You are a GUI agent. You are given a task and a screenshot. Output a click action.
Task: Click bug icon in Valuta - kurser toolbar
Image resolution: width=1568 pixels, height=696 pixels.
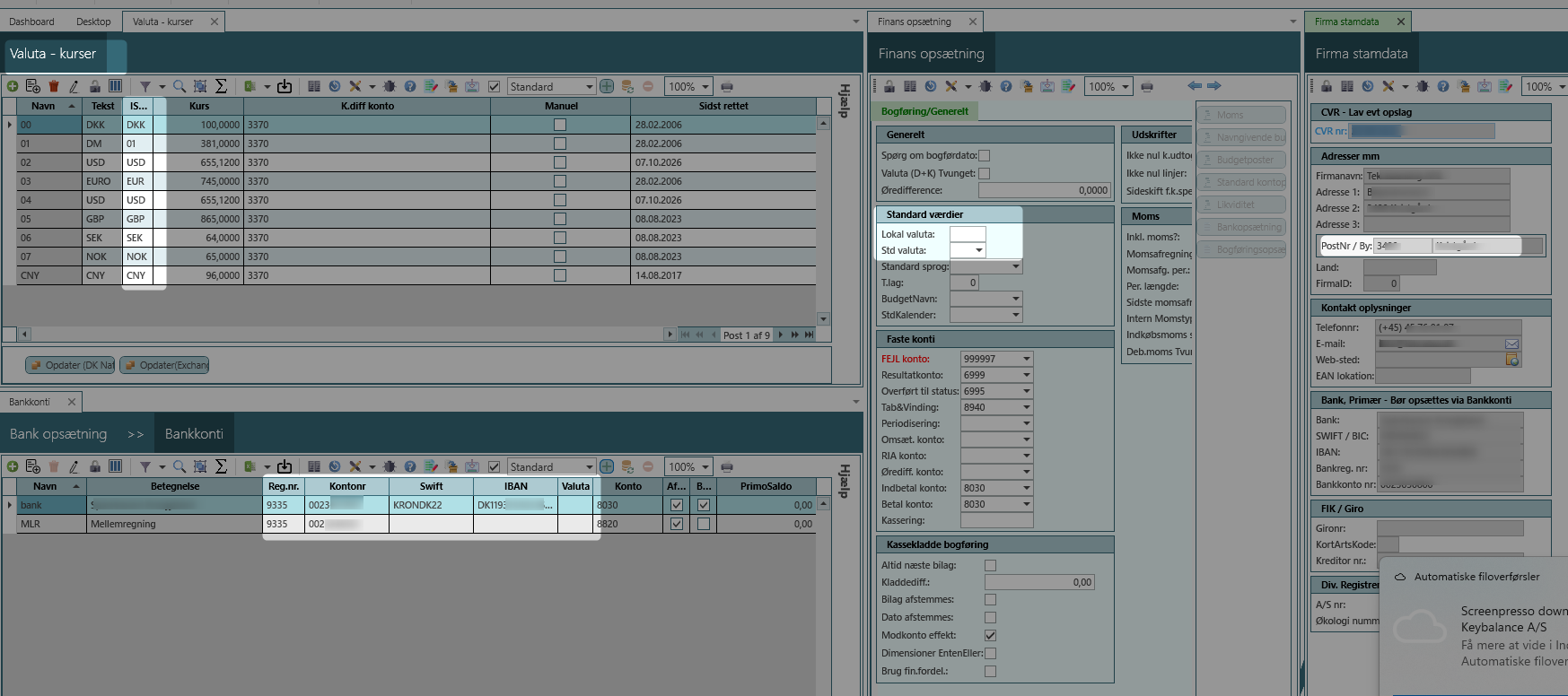[390, 86]
